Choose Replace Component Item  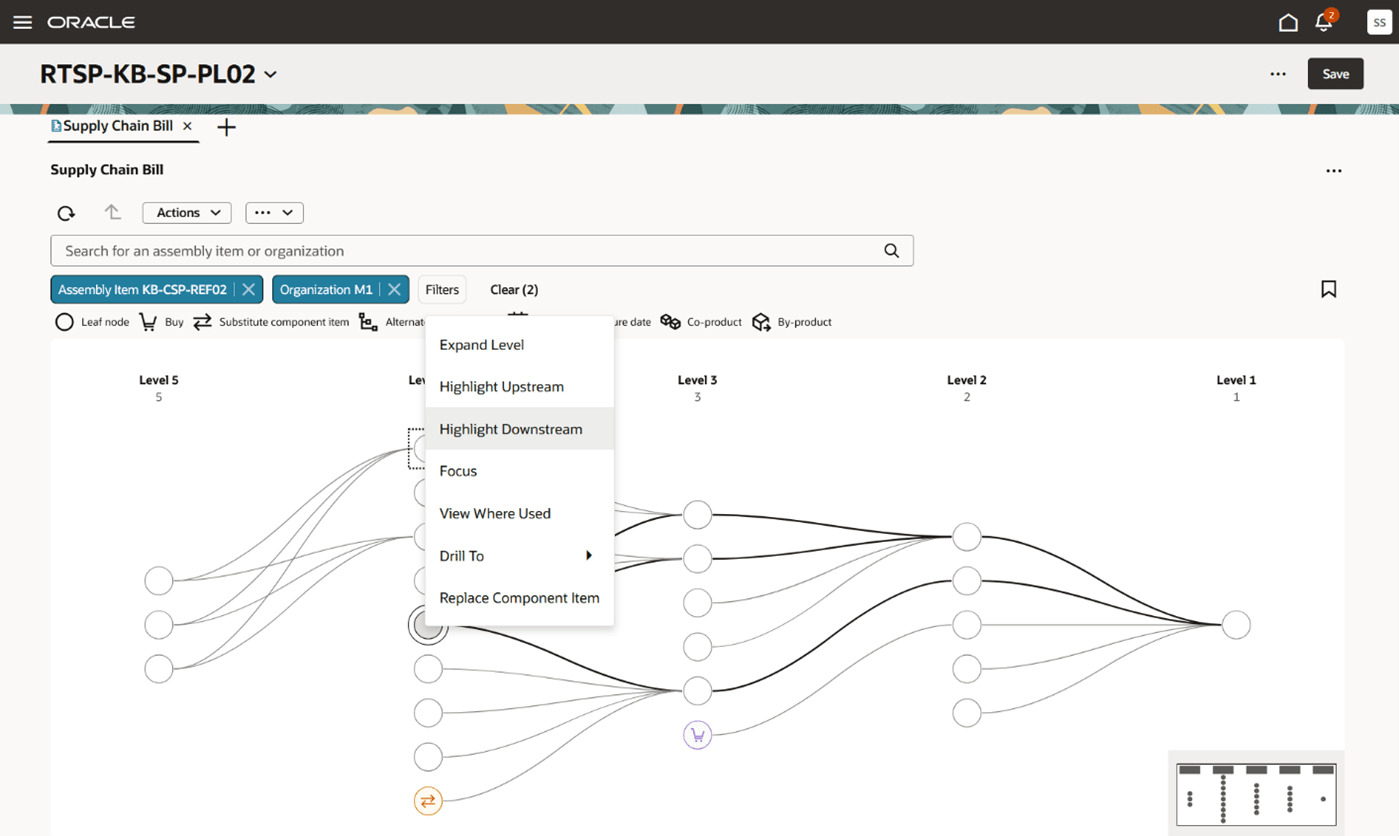[519, 598]
